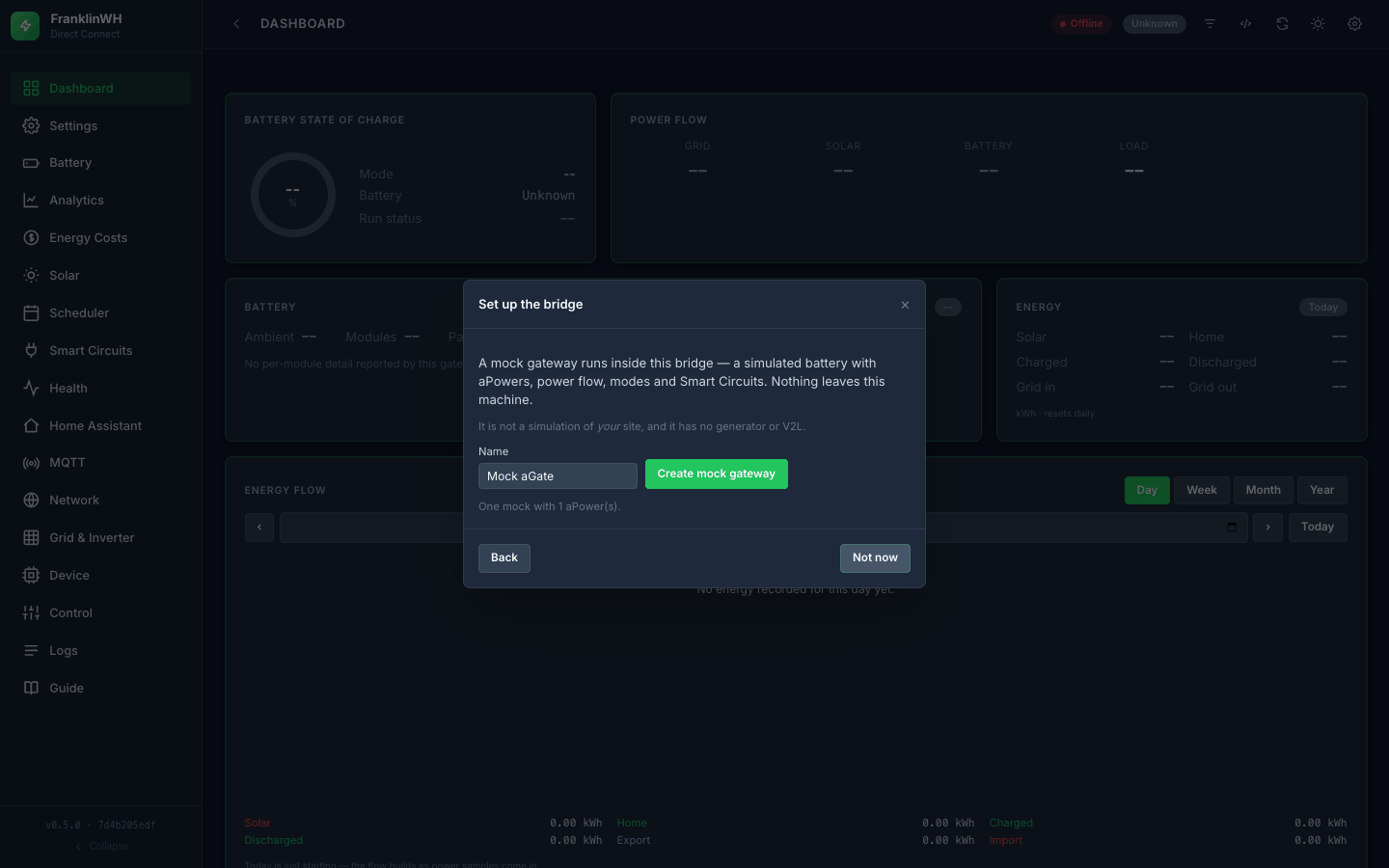Screen dimensions: 1389x868
Task: Go to next day in Energy Flow
Action: click(x=1267, y=528)
